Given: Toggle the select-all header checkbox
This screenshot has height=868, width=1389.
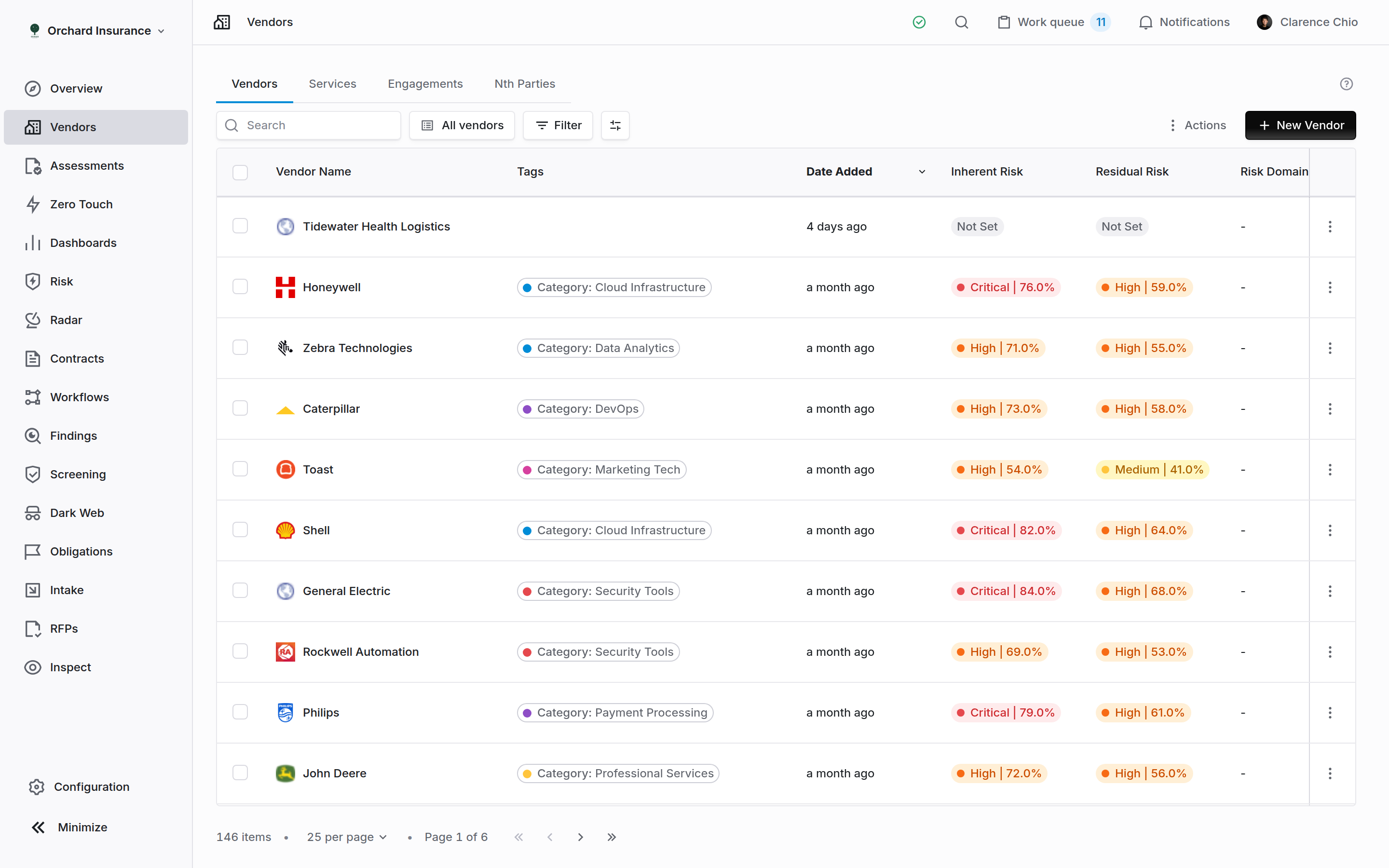Looking at the screenshot, I should click(240, 172).
